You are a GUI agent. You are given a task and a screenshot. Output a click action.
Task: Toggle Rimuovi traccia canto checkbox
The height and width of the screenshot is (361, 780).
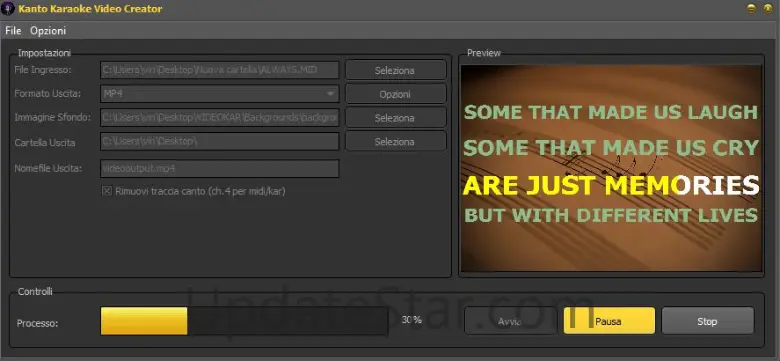pyautogui.click(x=106, y=191)
